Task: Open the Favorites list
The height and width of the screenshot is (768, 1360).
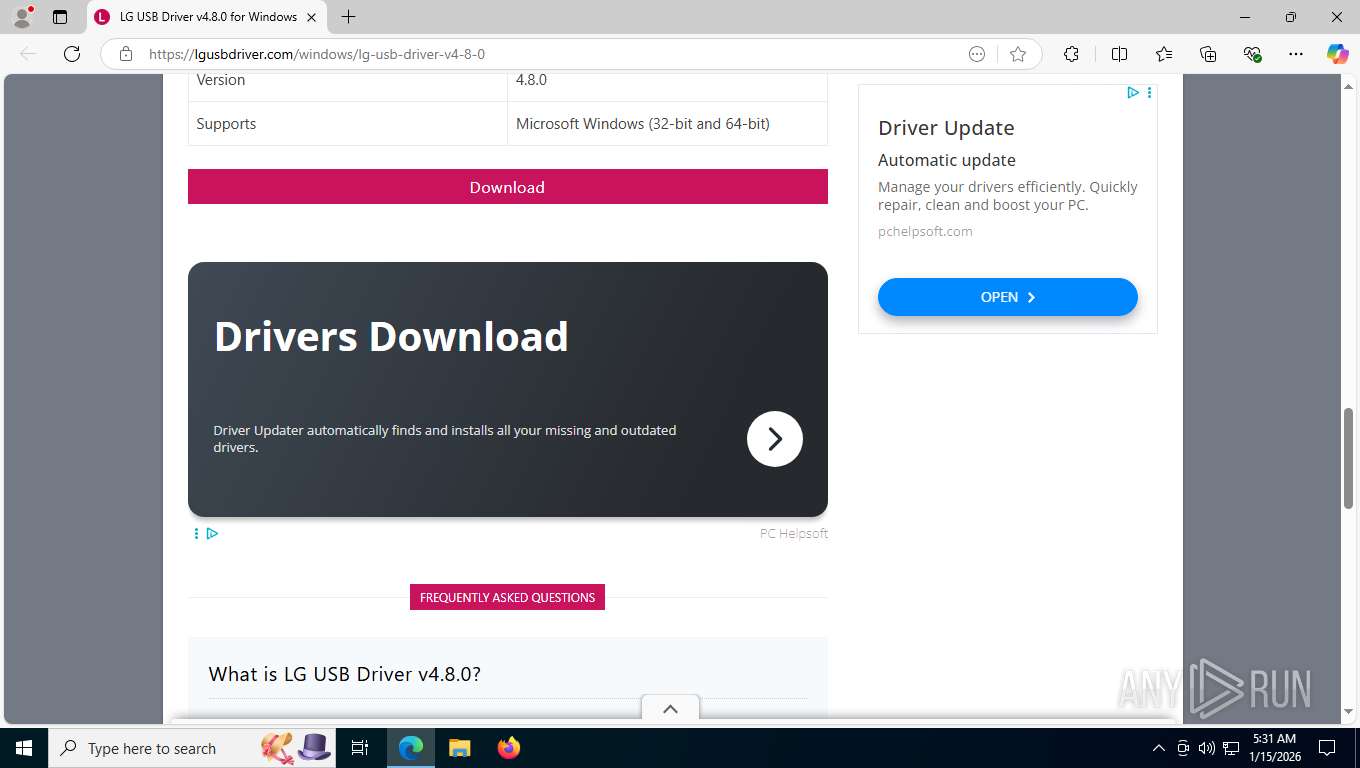Action: 1163,54
